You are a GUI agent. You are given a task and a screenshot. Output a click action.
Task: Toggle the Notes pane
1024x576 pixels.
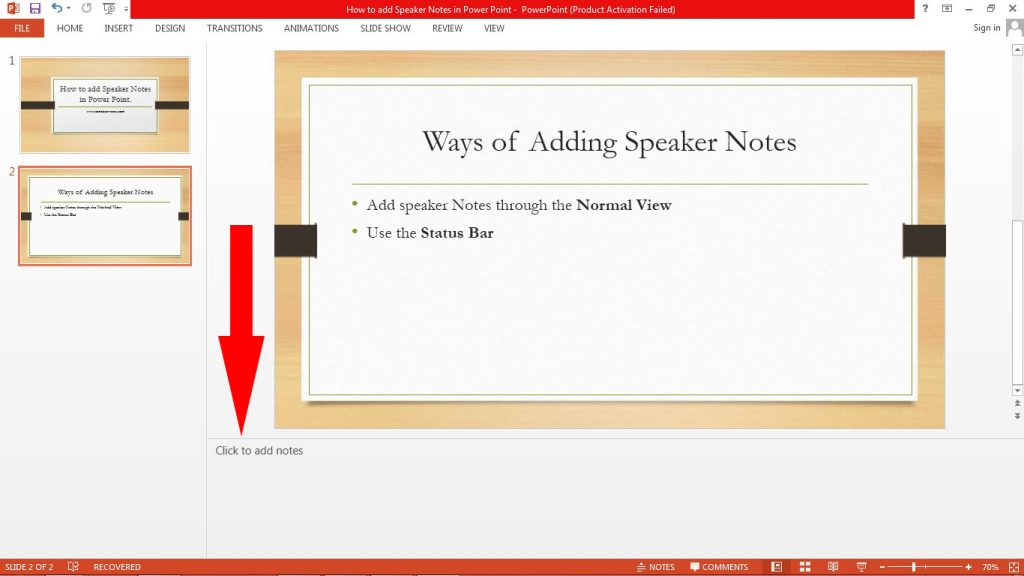[655, 566]
